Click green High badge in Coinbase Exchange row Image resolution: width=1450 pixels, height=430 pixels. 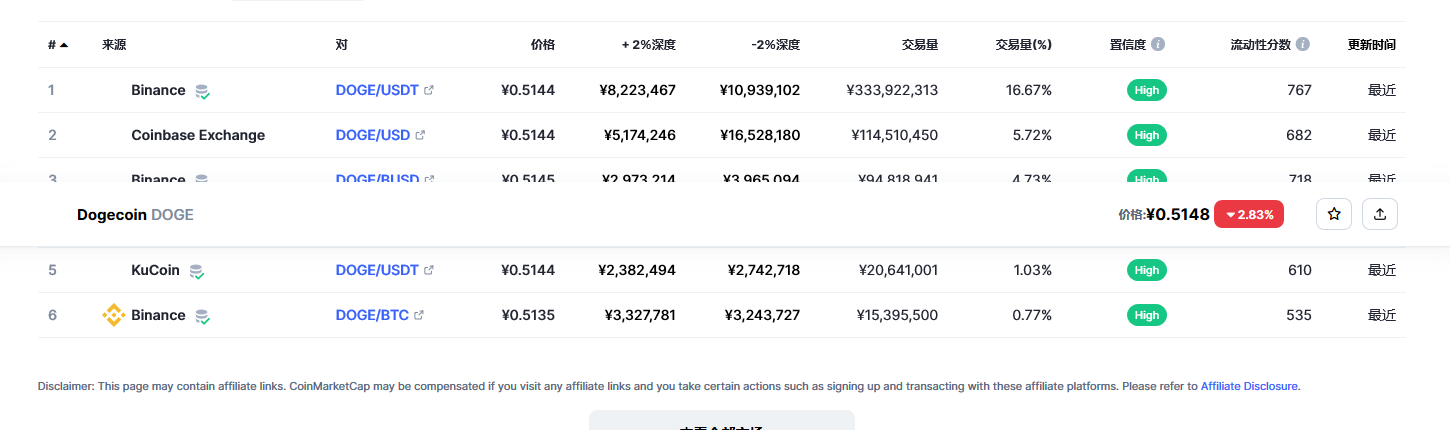1146,135
